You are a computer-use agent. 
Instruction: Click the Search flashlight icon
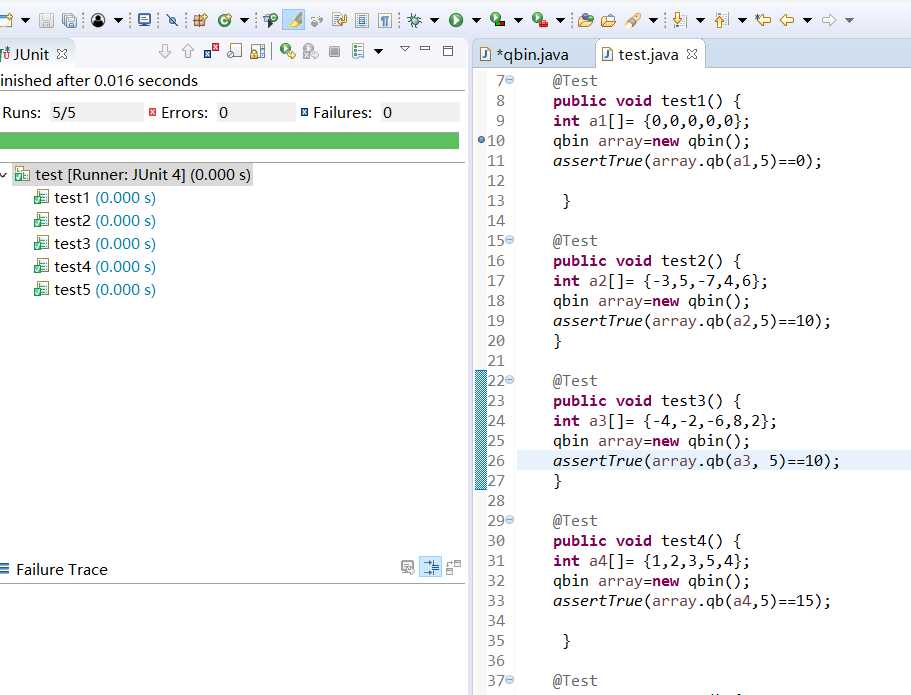pos(633,20)
